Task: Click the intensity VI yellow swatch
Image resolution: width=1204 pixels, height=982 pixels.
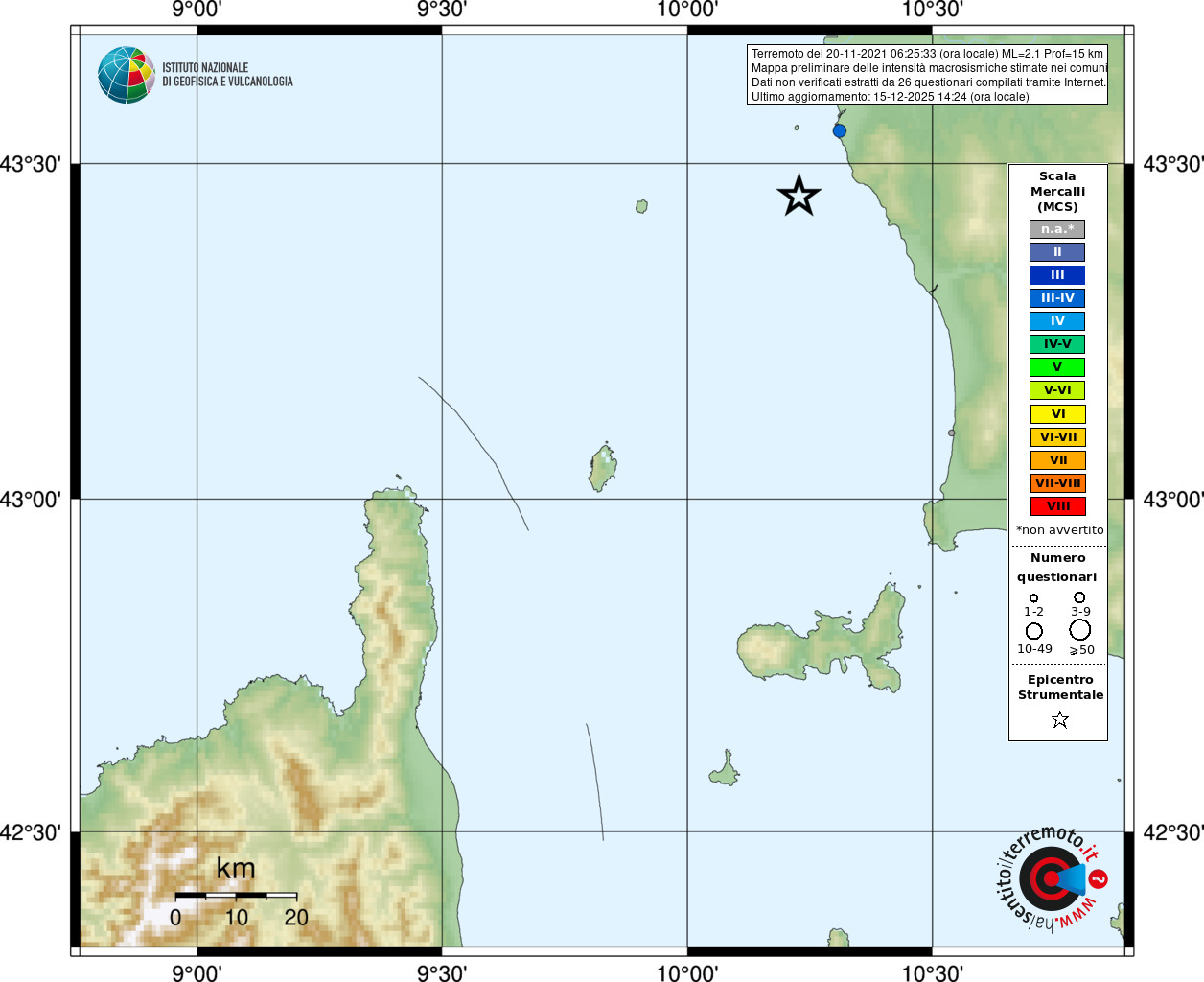Action: pyautogui.click(x=1057, y=414)
